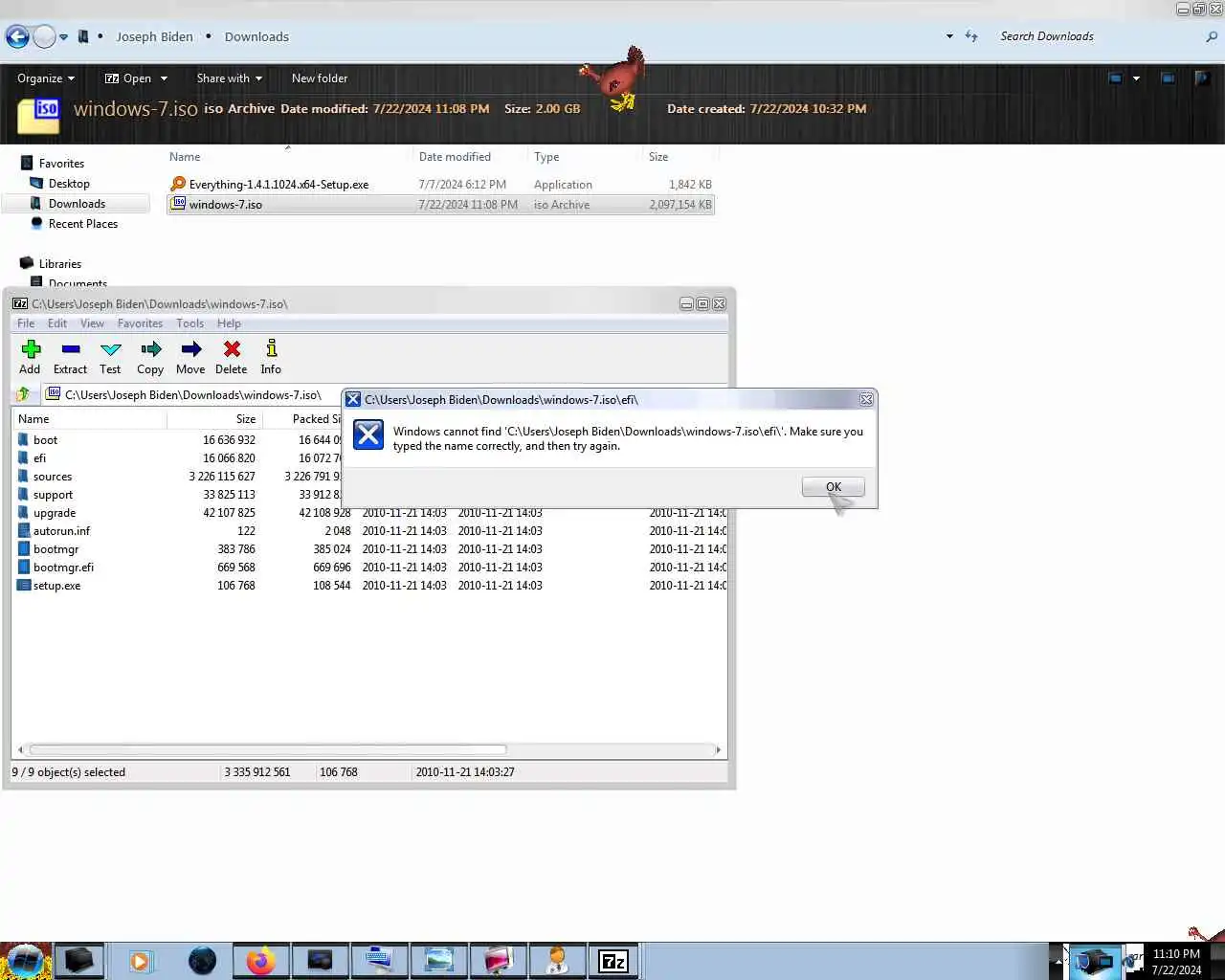Click Downloads in the breadcrumb path

click(x=256, y=36)
